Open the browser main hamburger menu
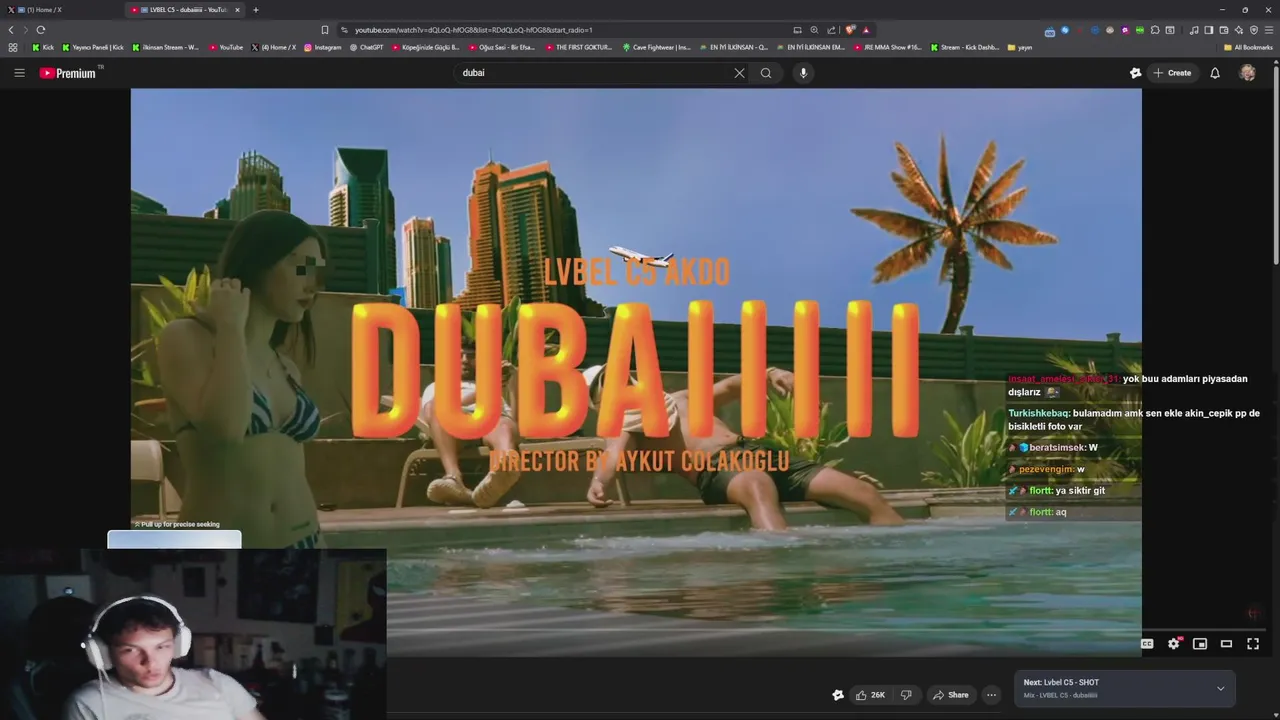 tap(1269, 30)
